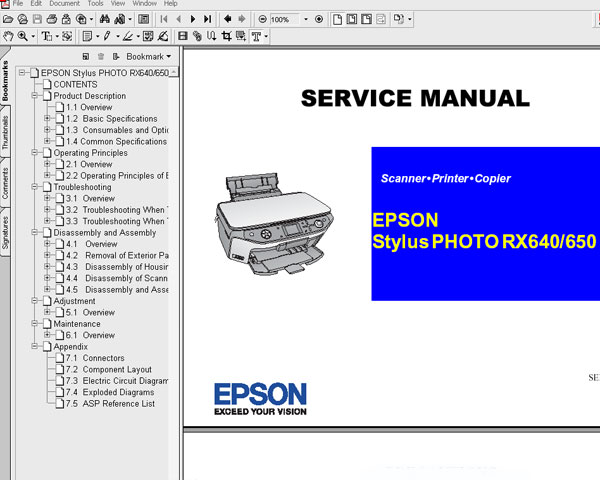This screenshot has width=600, height=480.
Task: Expand the 3.1 Overview bookmark
Action: [47, 198]
